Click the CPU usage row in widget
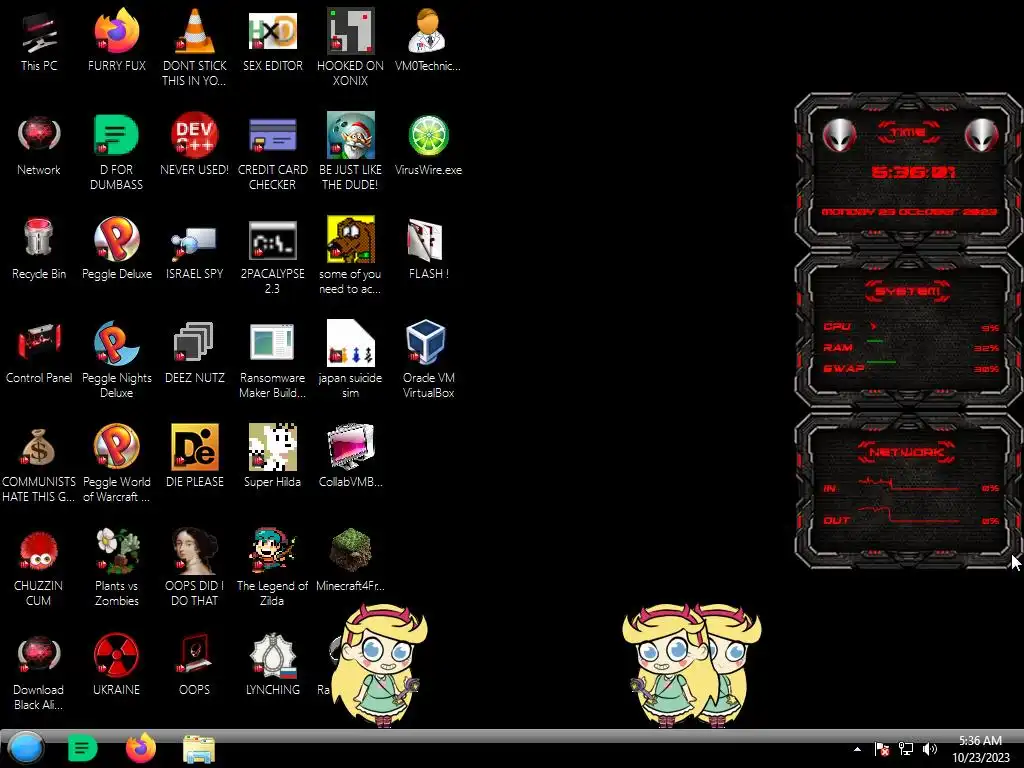 click(911, 327)
